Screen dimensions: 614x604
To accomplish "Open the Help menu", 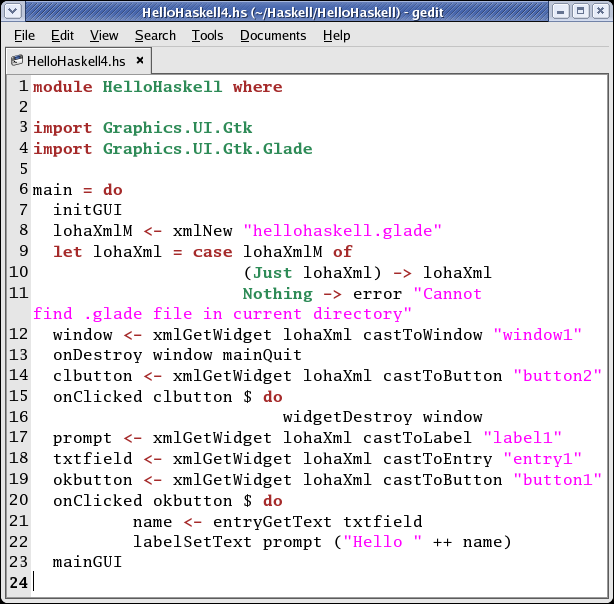I will tap(336, 35).
